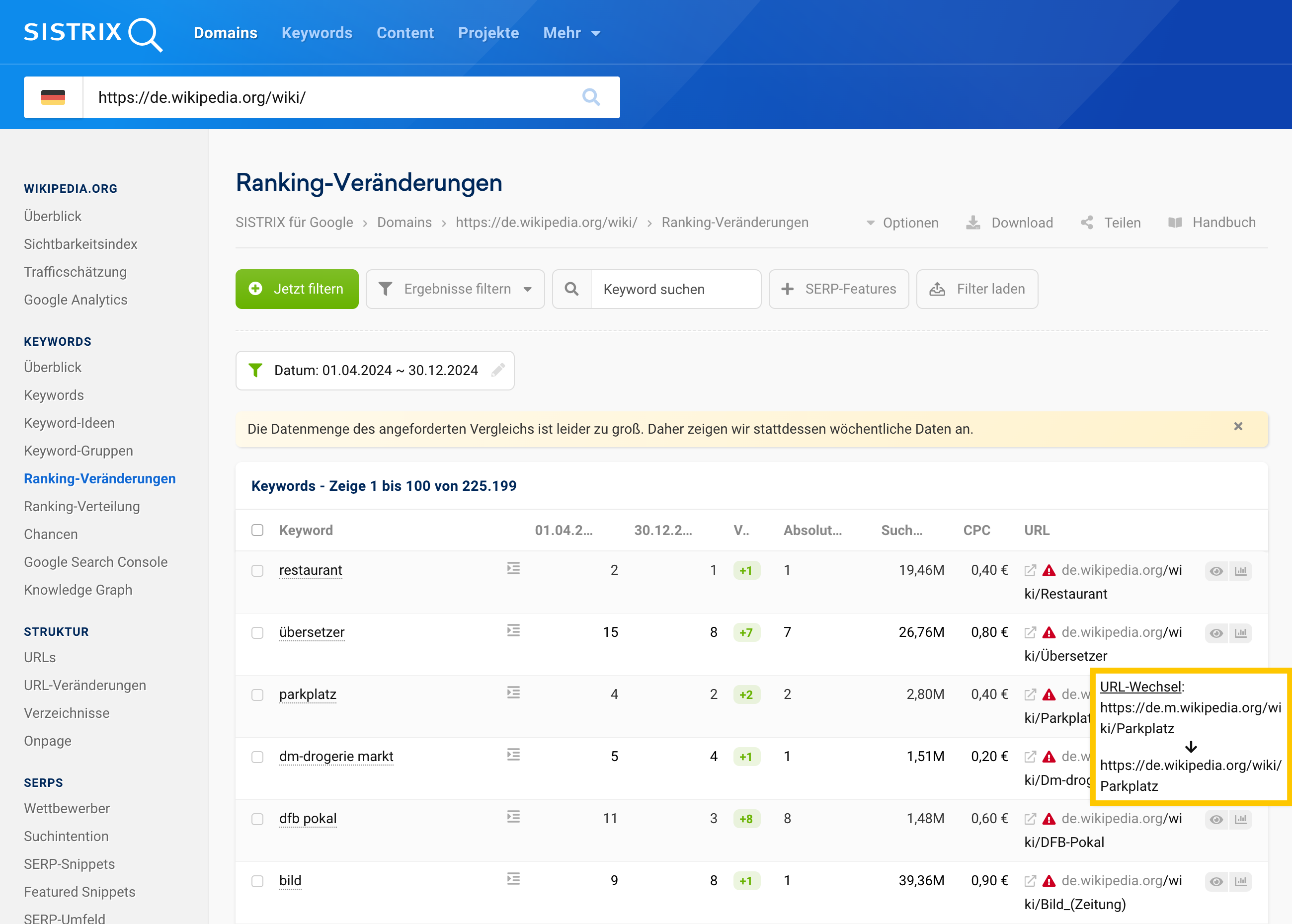Toggle eye preview for restaurant row
This screenshot has width=1292, height=924.
(x=1216, y=571)
